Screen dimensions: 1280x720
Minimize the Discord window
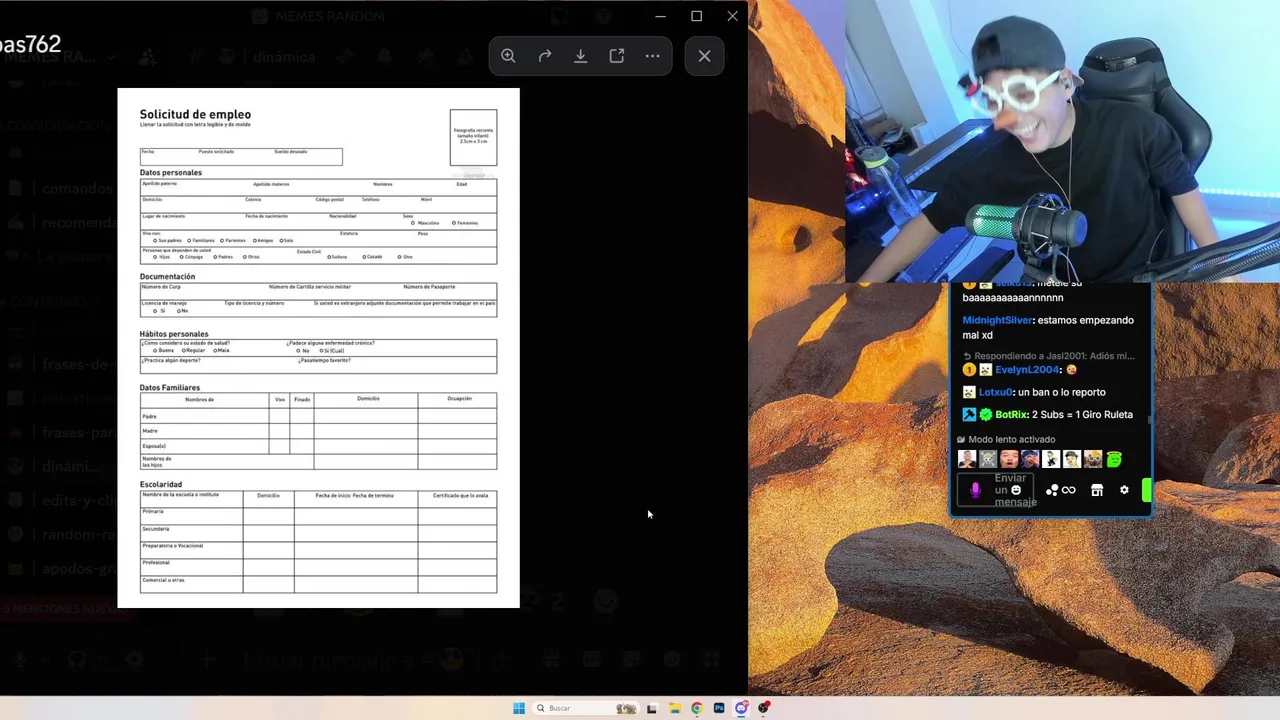pos(660,16)
